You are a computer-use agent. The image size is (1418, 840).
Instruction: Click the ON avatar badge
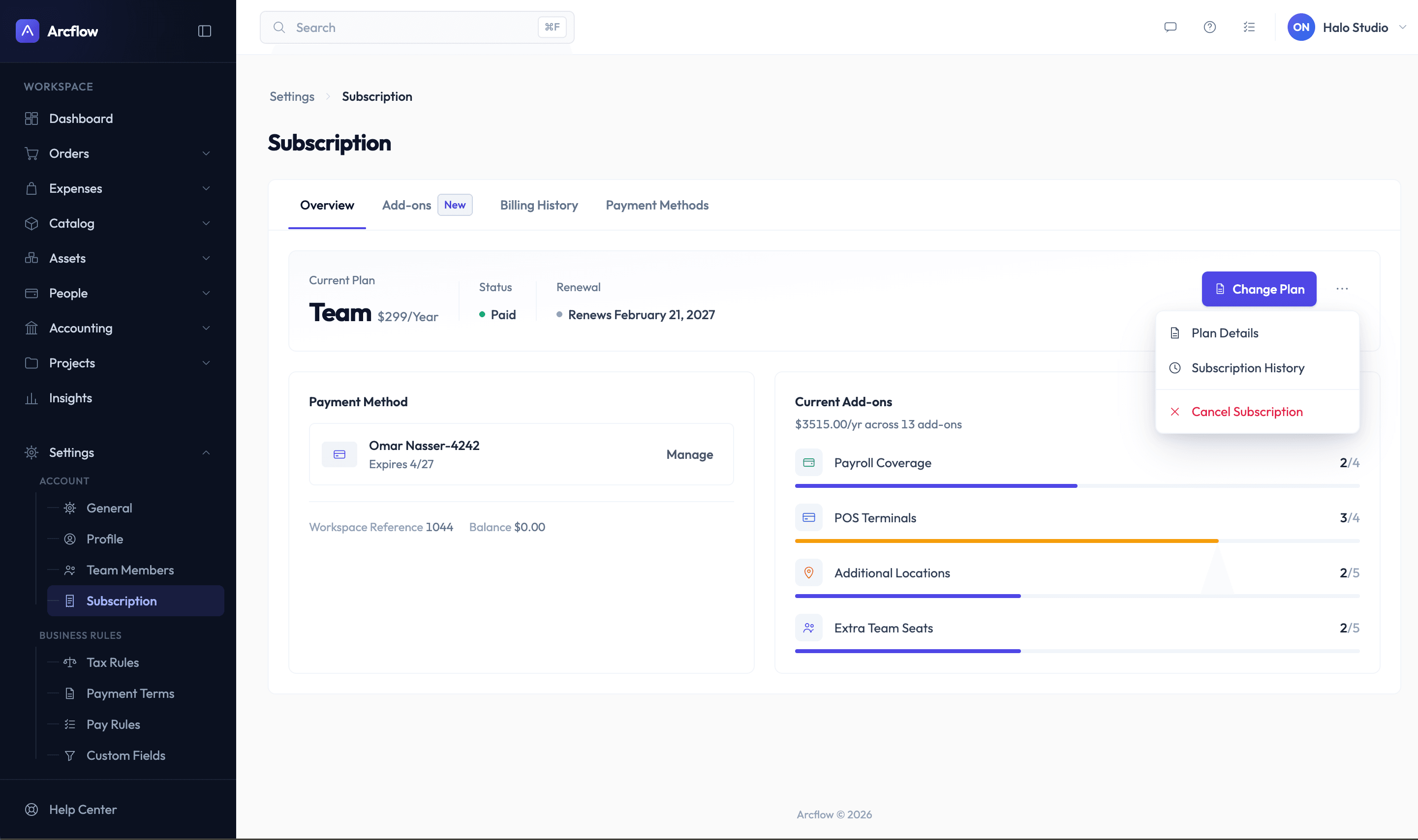click(x=1301, y=27)
